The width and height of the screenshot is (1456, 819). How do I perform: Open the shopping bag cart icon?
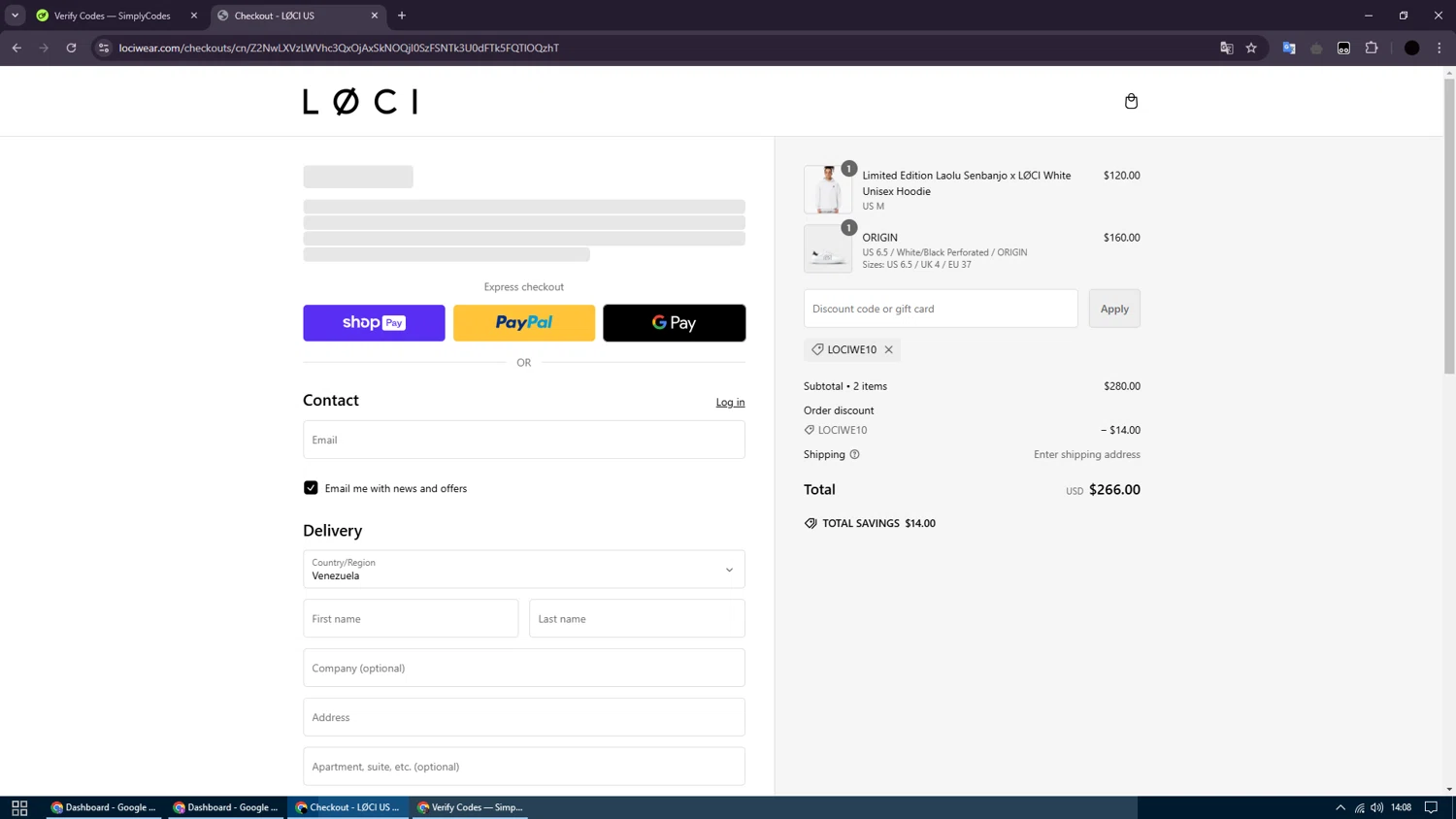[1131, 101]
